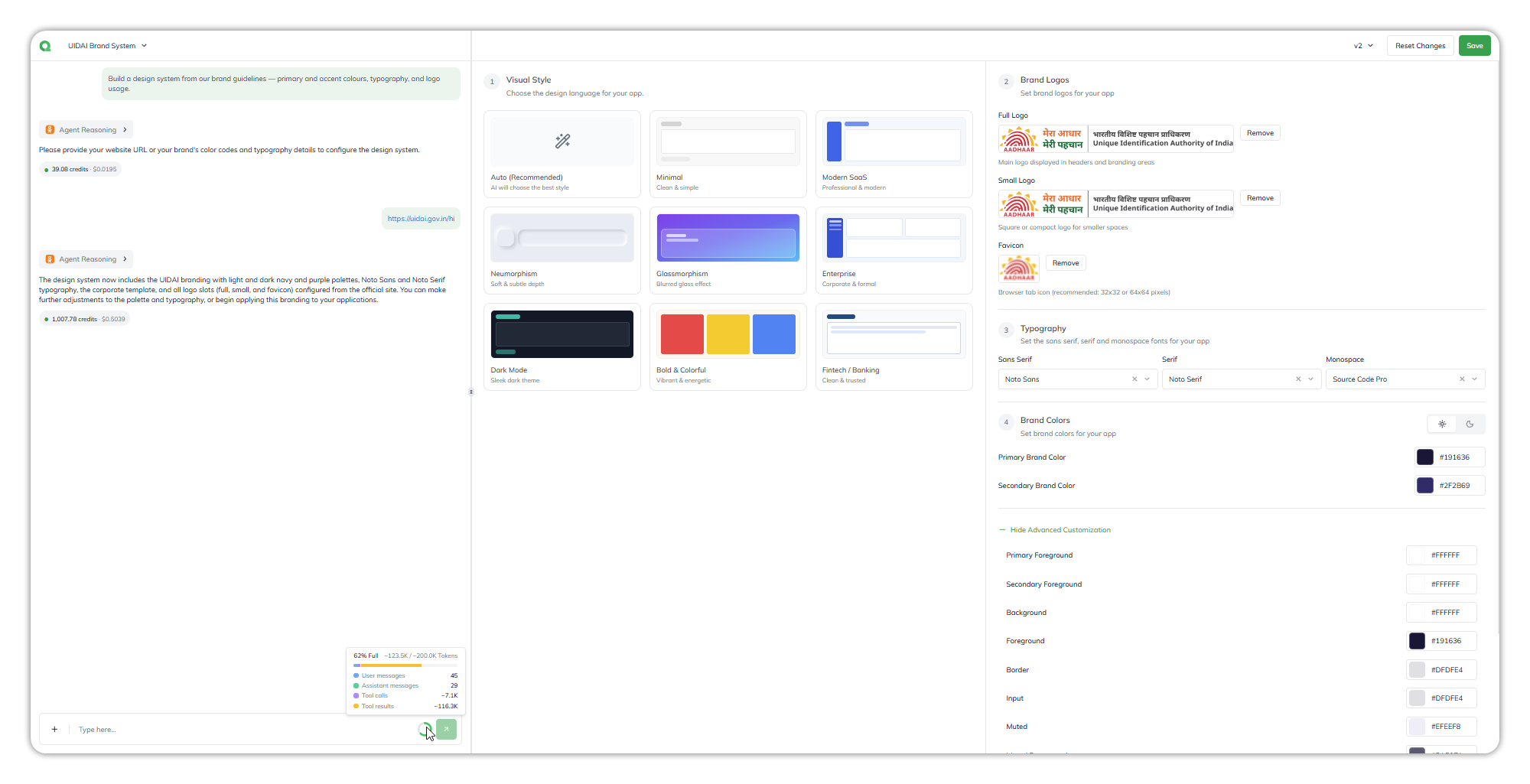This screenshot has height=784, width=1530.
Task: Expand the first Agent Reasoning section
Action: click(86, 130)
